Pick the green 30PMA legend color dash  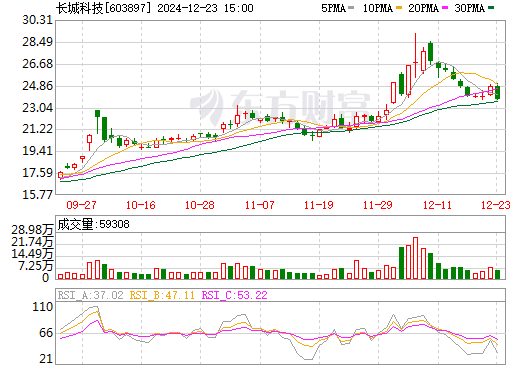tap(491, 8)
